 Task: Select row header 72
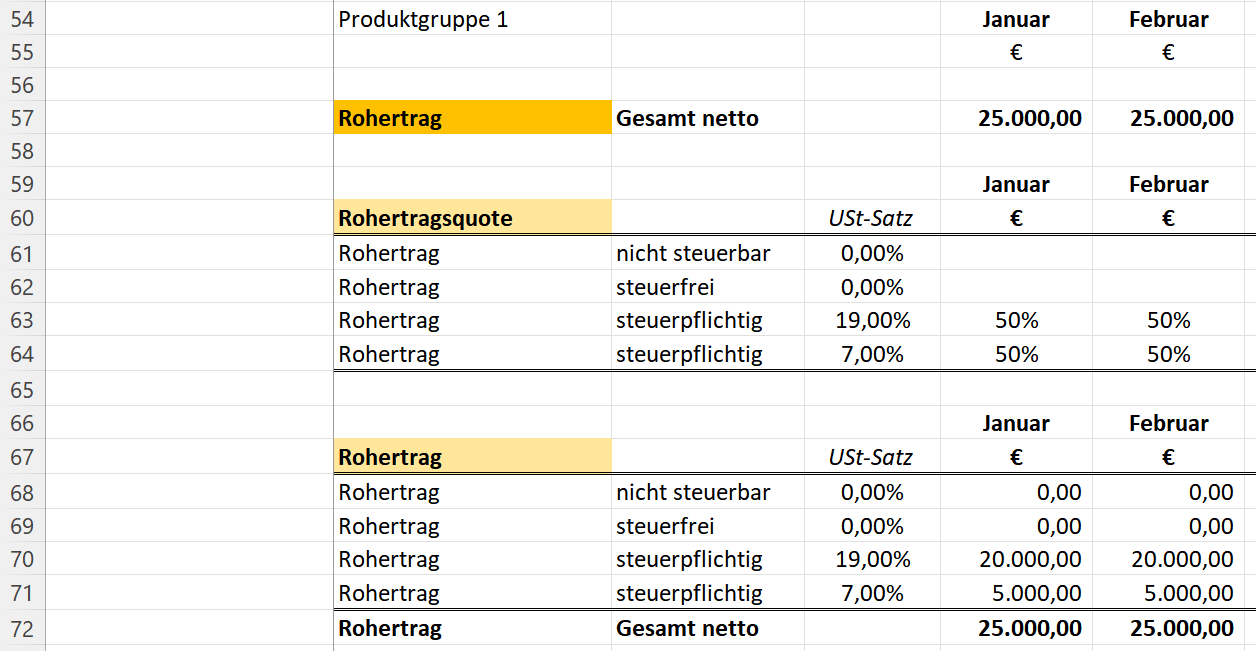(22, 629)
